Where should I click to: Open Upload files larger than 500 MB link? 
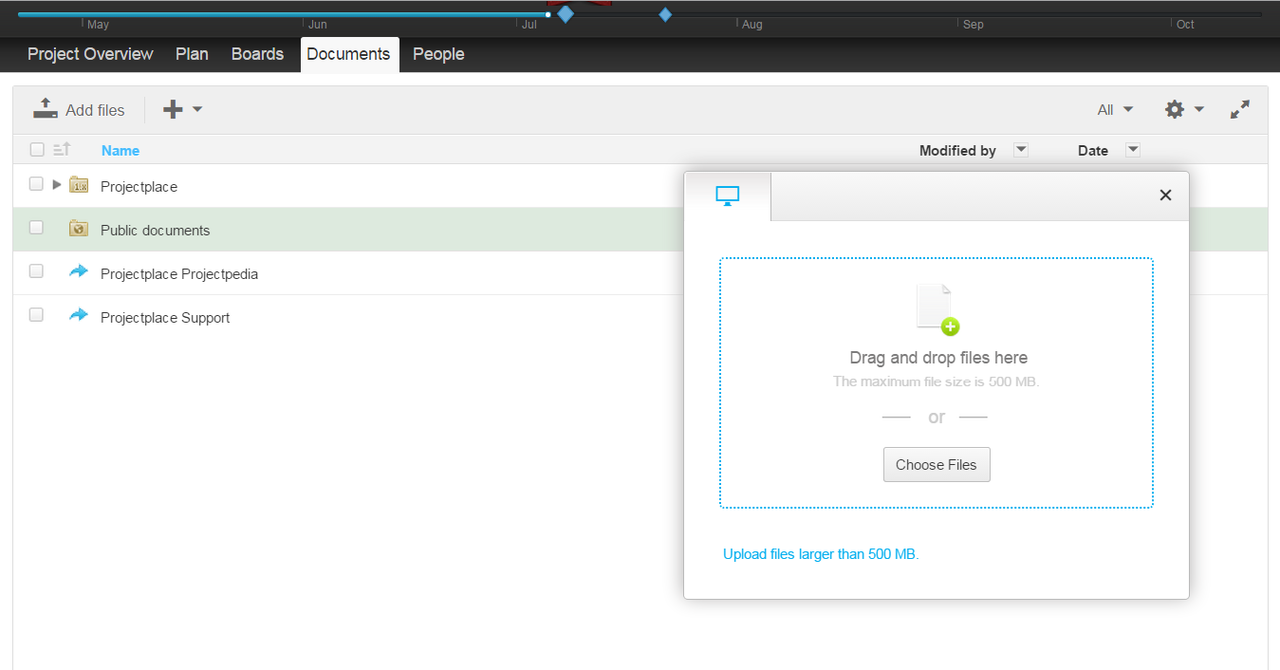point(821,554)
